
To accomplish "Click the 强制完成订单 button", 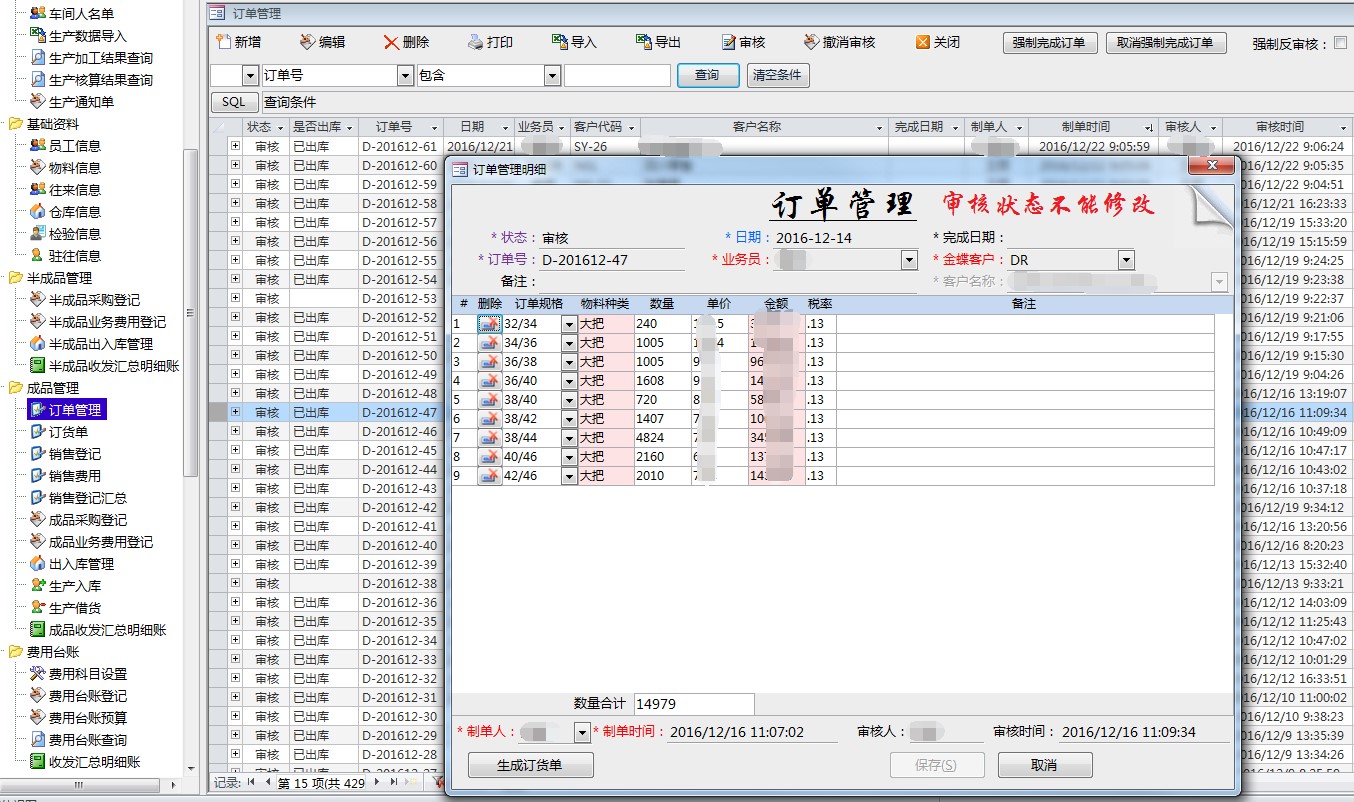I will (1050, 43).
